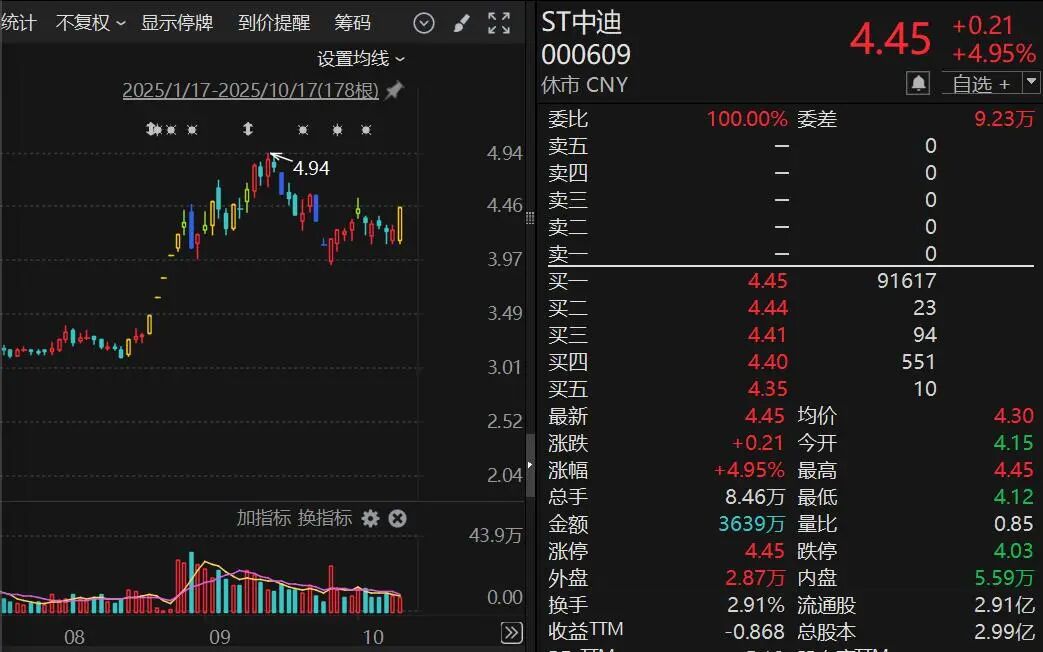Viewport: 1043px width, 652px height.
Task: Click the large latest price 4.45
Action: (891, 39)
